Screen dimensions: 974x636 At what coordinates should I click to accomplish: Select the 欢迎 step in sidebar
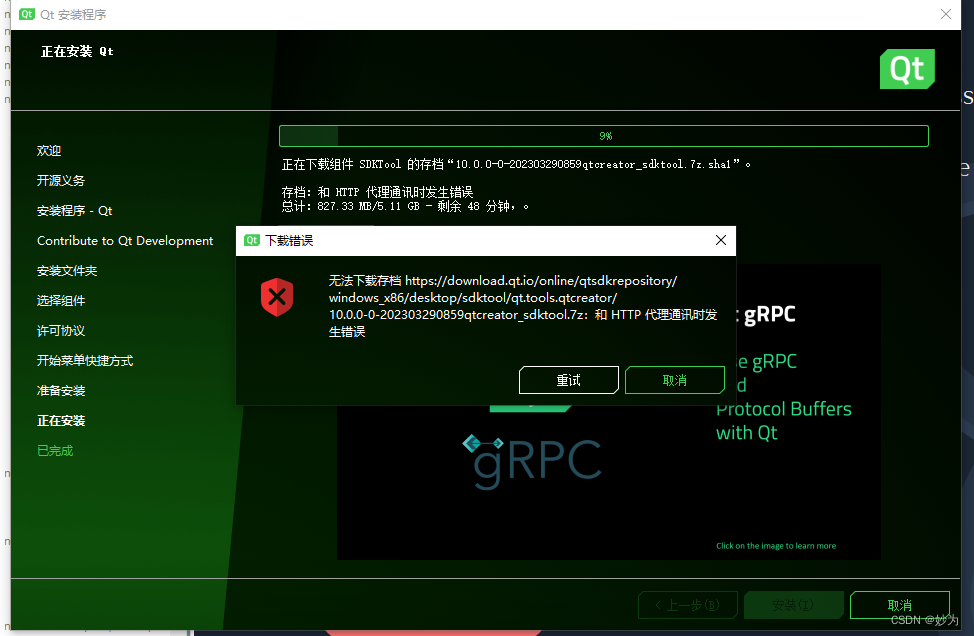(x=49, y=151)
